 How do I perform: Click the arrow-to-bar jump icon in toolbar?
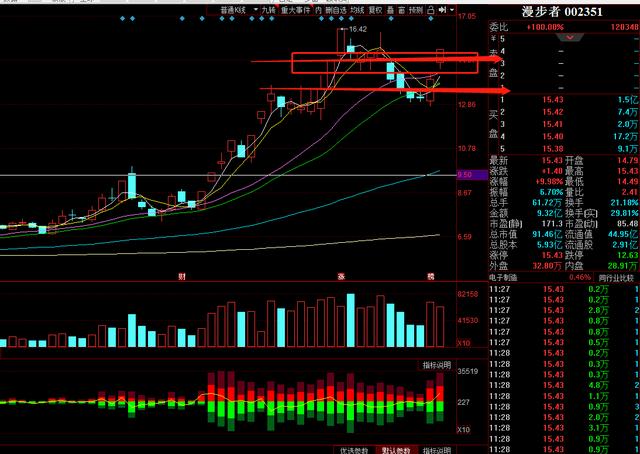pos(442,10)
